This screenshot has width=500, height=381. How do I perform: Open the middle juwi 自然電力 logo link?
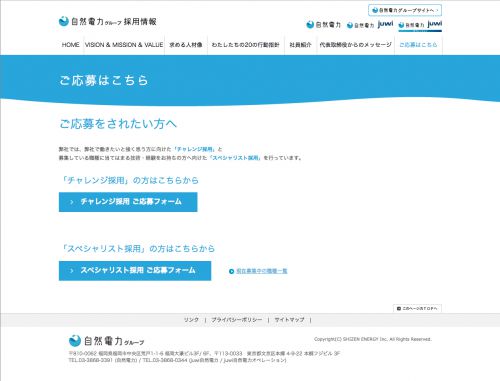pyautogui.click(x=370, y=25)
